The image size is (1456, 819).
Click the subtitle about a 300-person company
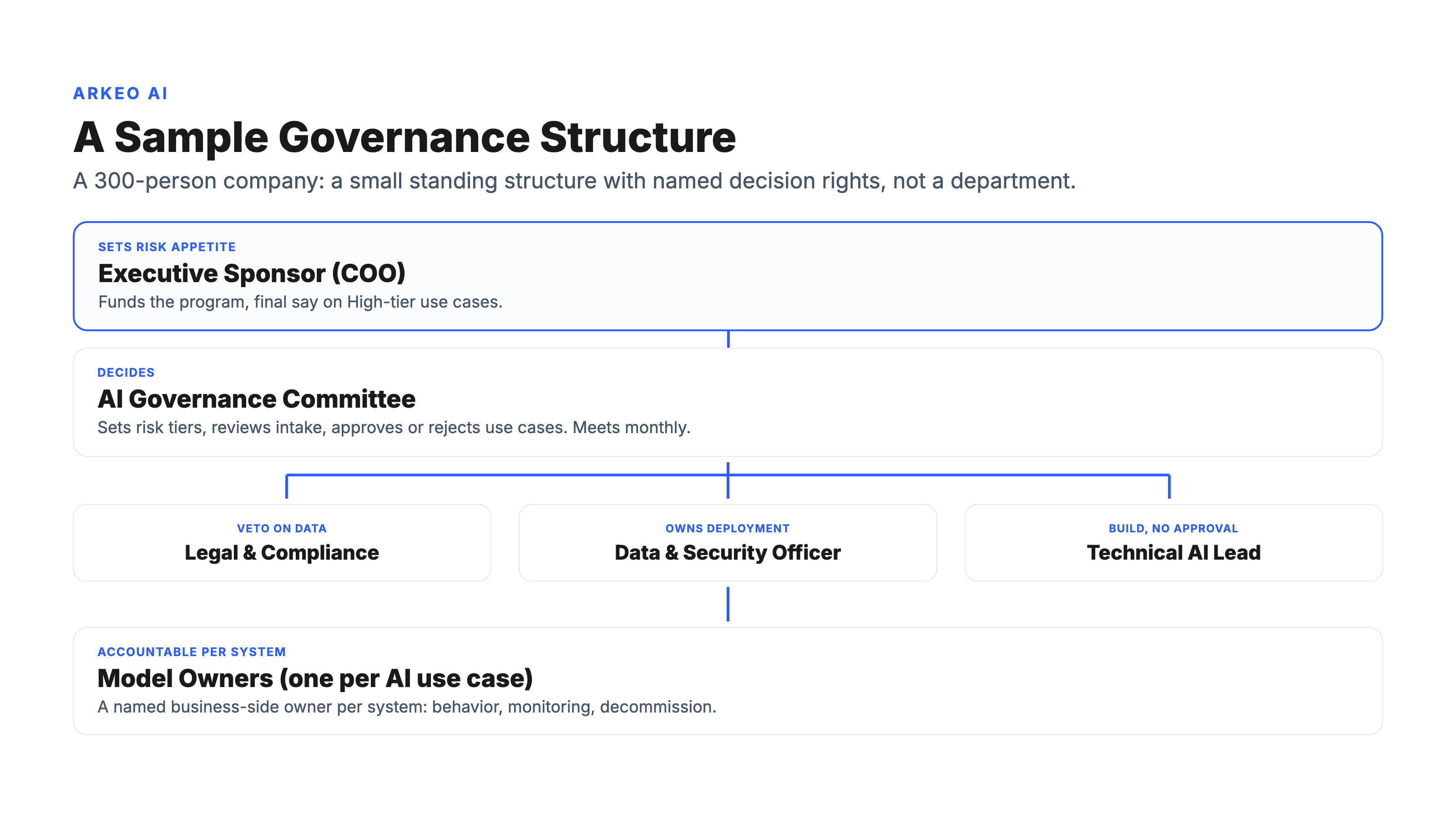point(574,181)
